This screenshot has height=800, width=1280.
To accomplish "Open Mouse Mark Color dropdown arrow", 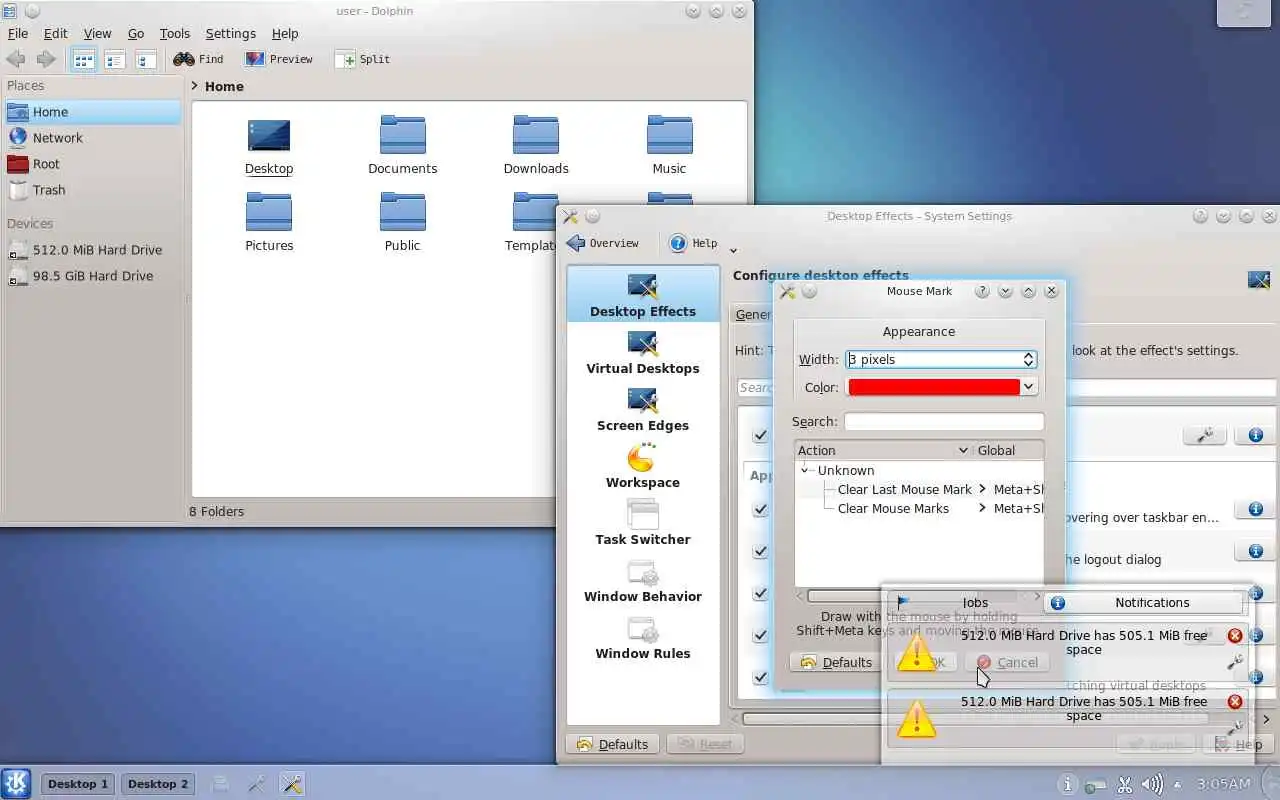I will pyautogui.click(x=1029, y=387).
